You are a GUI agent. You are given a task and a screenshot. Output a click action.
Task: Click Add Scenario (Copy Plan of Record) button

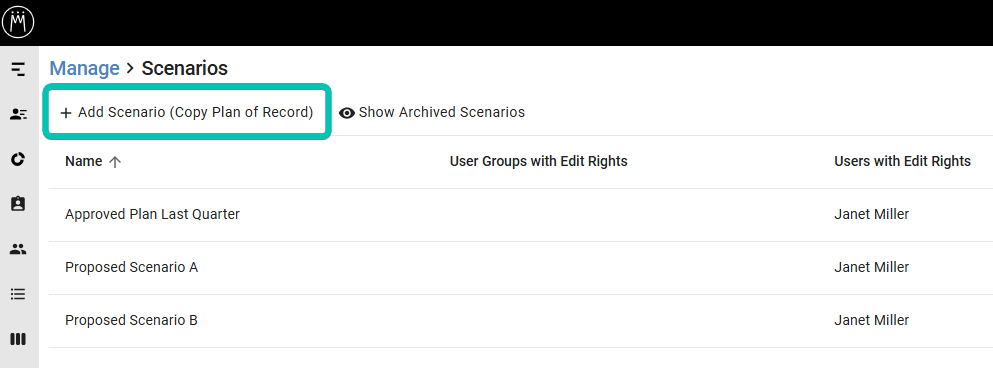pyautogui.click(x=187, y=112)
